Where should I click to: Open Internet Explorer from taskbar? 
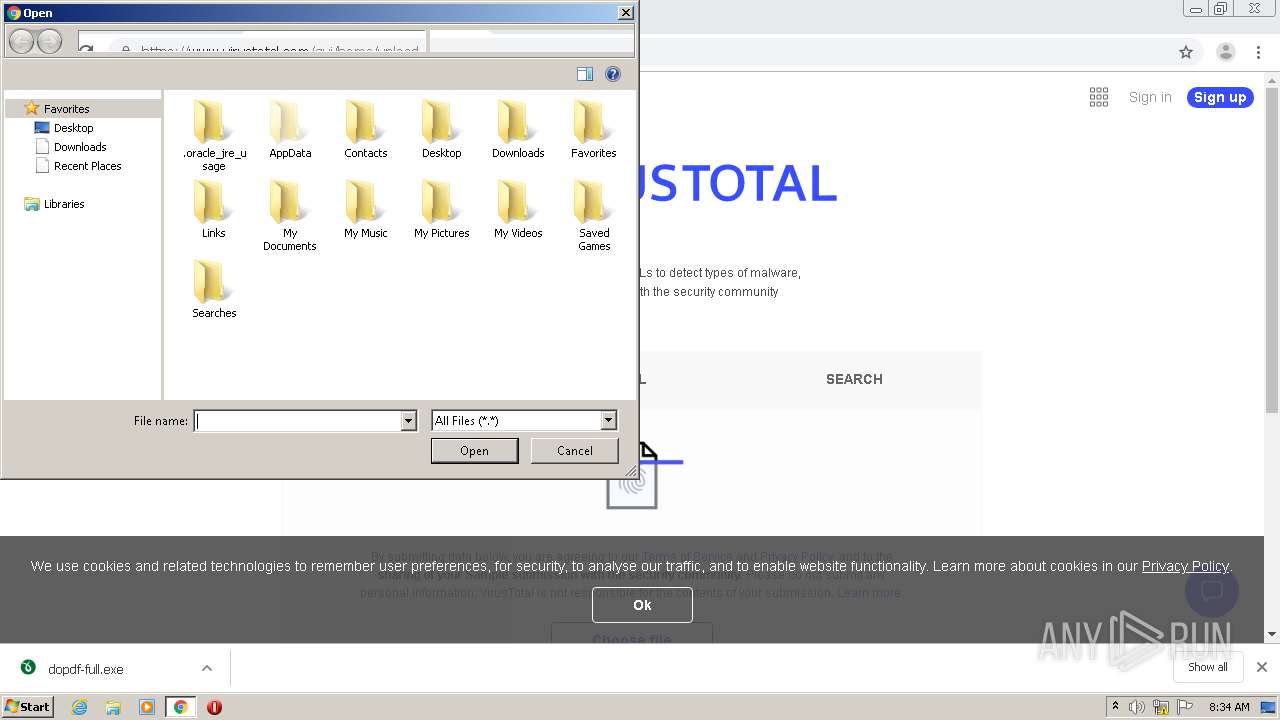click(x=79, y=707)
